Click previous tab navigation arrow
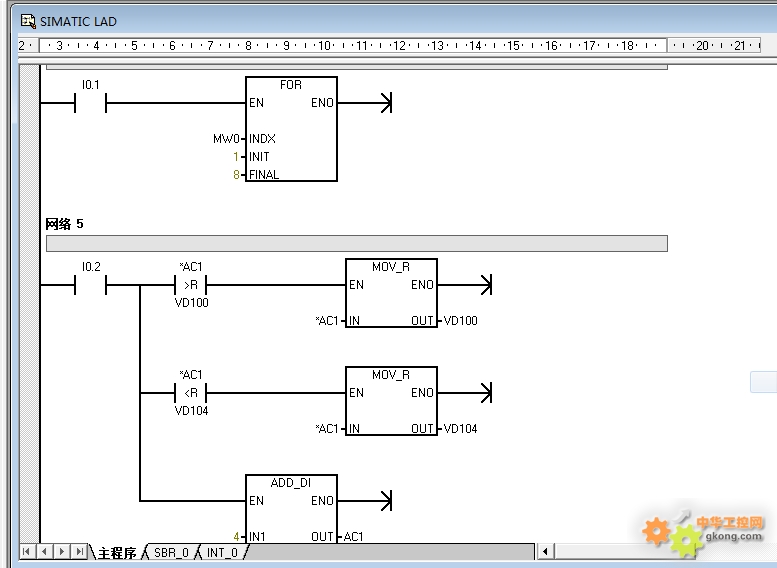 [x=44, y=551]
